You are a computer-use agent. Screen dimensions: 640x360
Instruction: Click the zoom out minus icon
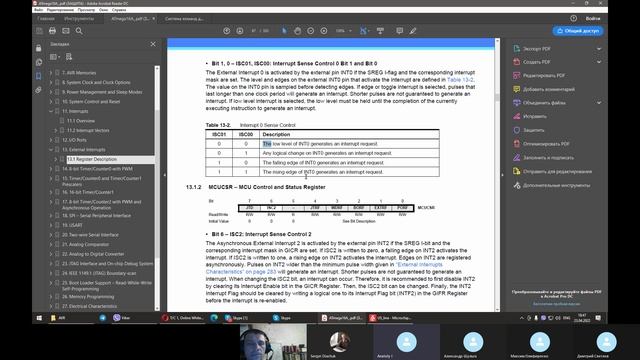[x=311, y=31]
